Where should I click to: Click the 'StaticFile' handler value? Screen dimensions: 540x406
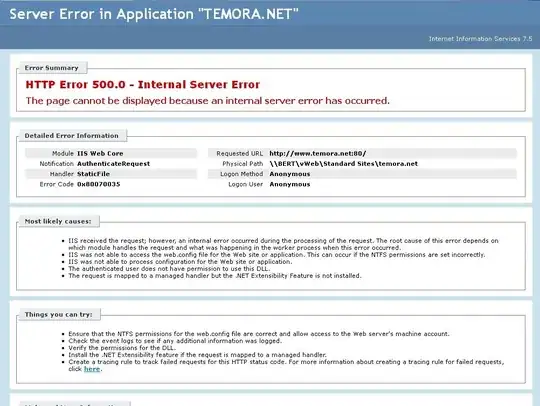pos(93,174)
